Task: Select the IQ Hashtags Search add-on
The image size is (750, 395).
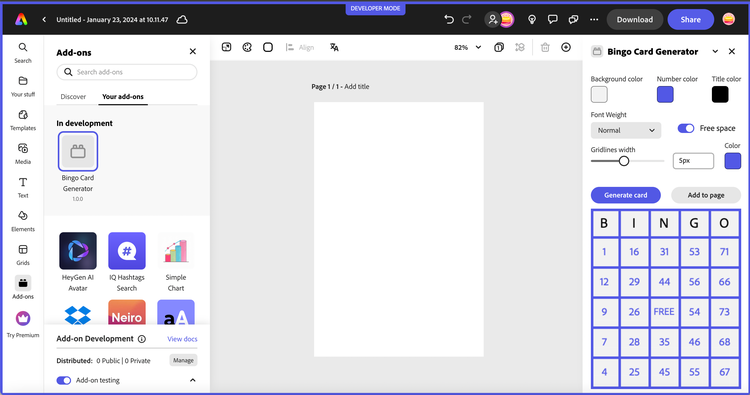Action: tap(127, 251)
